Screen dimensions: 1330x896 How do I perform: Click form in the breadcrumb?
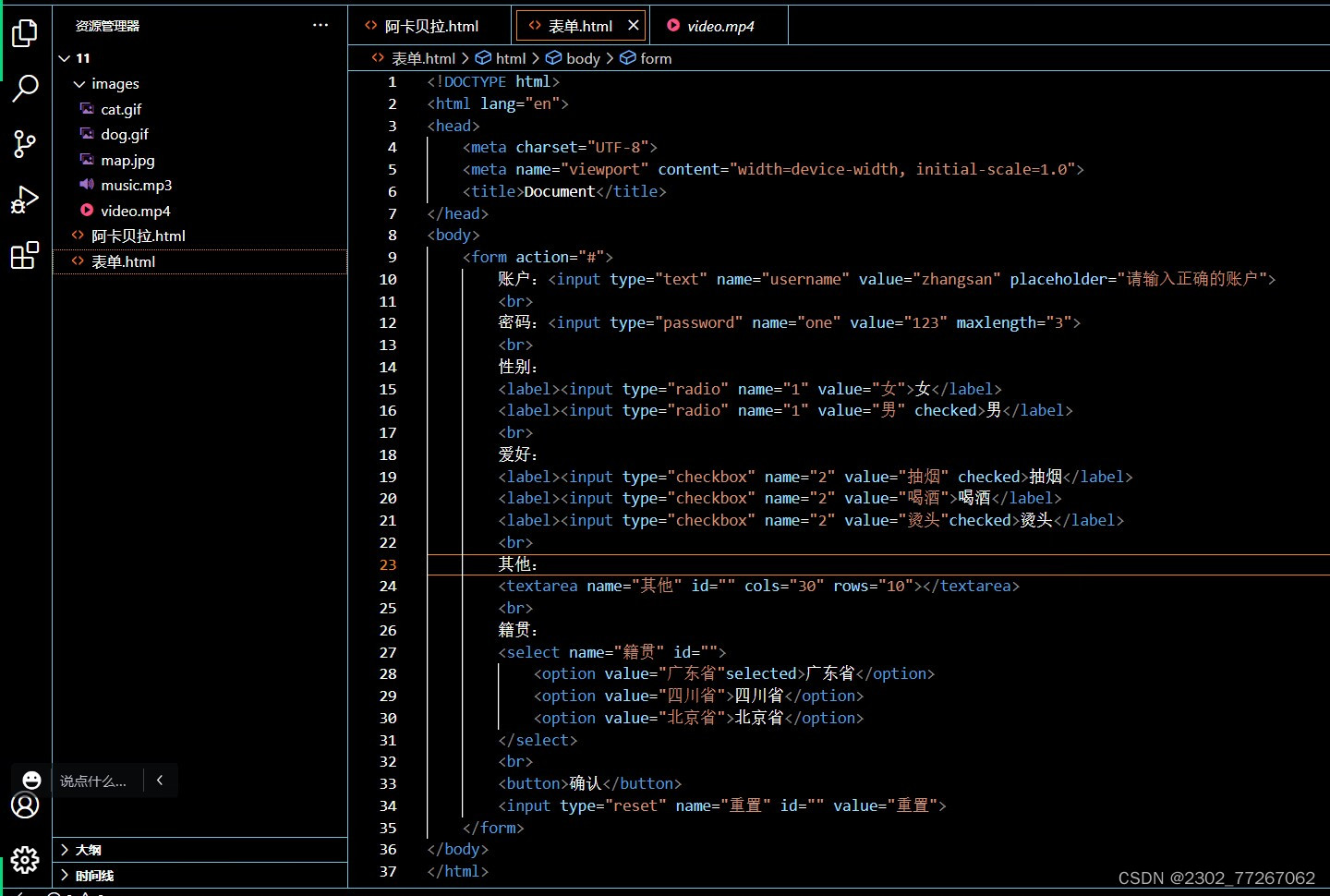coord(656,58)
